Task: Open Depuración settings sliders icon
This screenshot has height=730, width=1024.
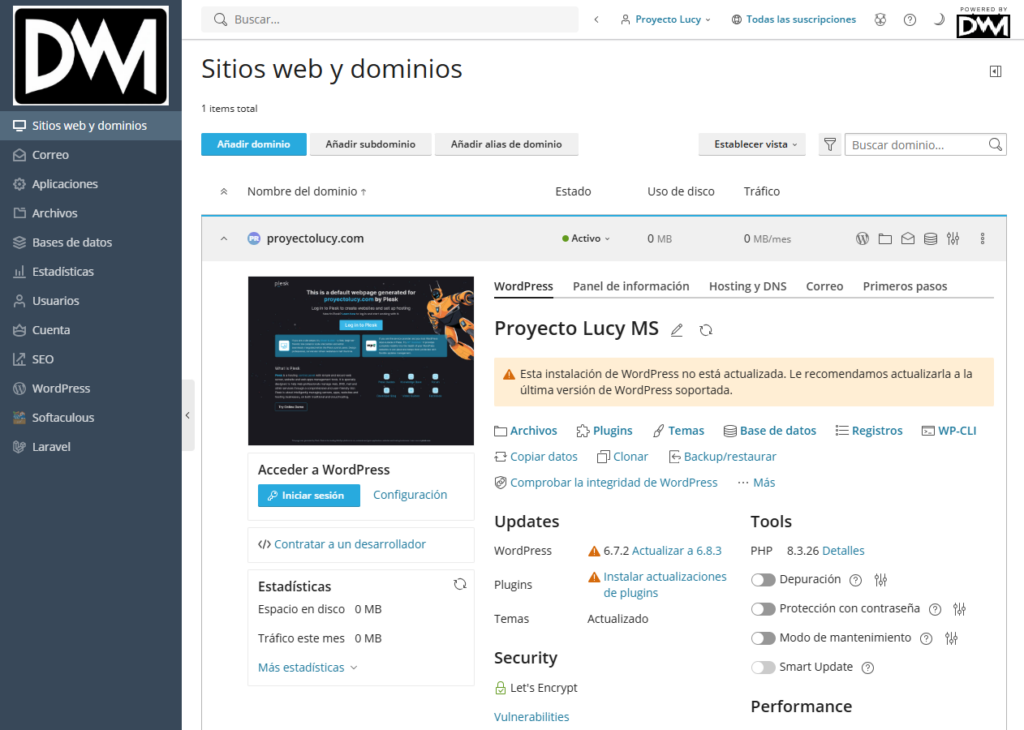Action: coord(881,580)
